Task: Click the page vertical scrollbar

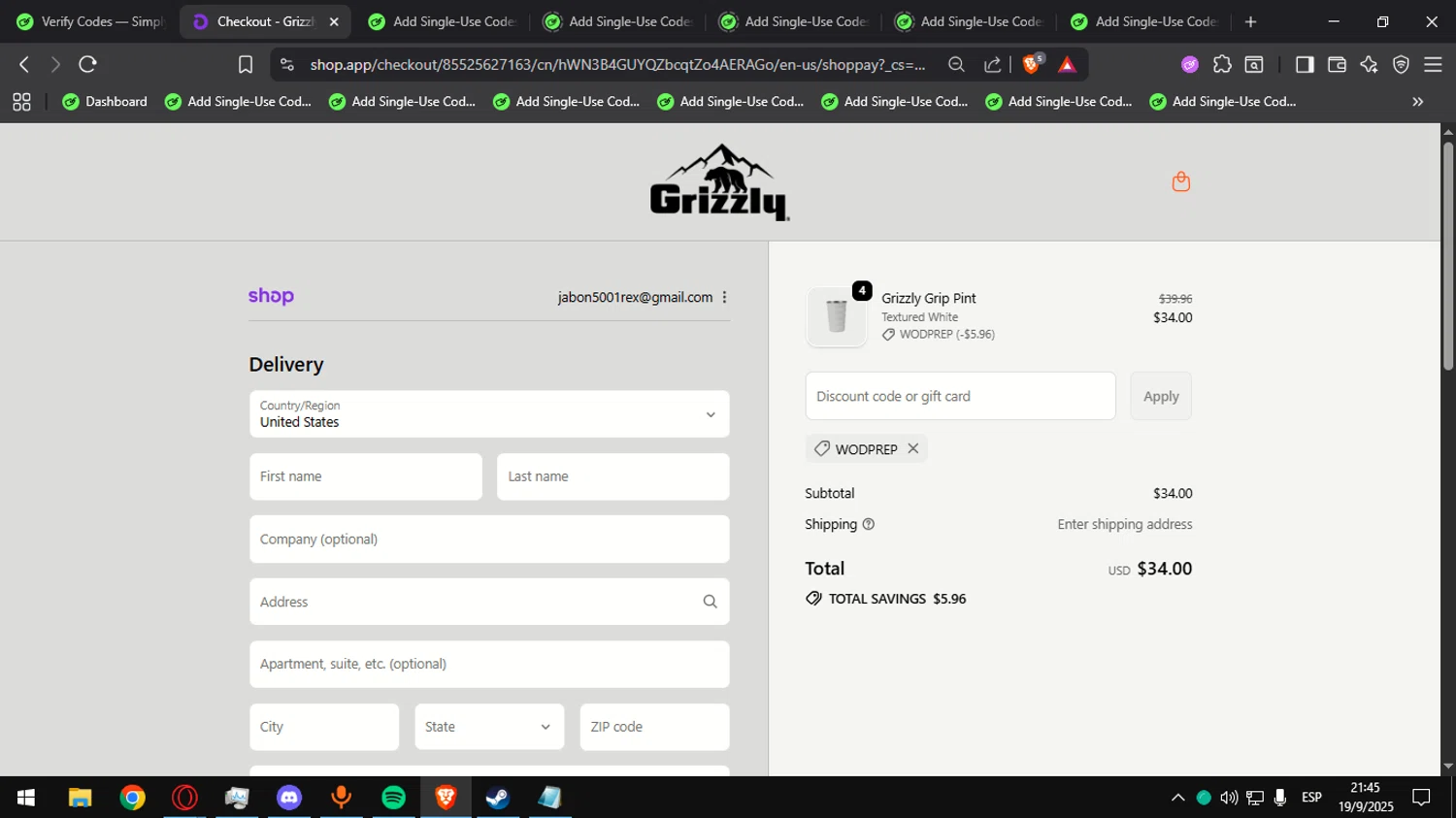Action: (1447, 256)
